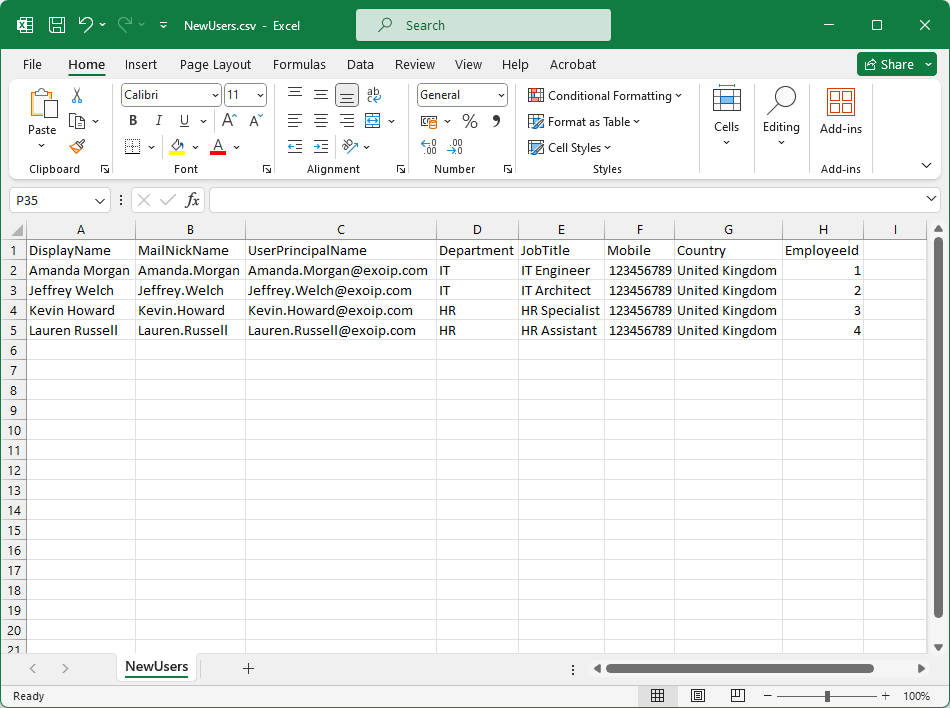Apply Percent Style number format
The height and width of the screenshot is (708, 950).
469,121
